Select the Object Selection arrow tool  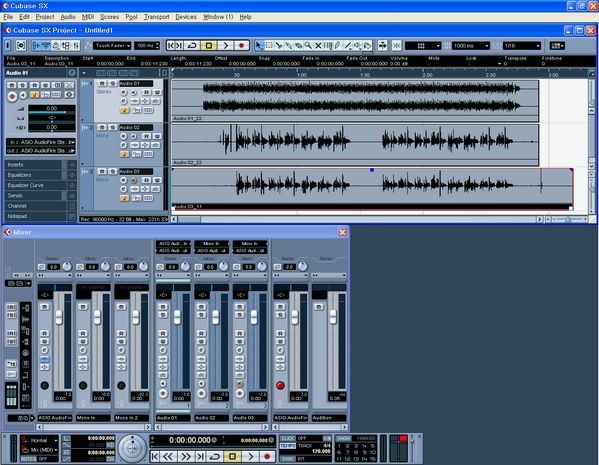(x=259, y=45)
